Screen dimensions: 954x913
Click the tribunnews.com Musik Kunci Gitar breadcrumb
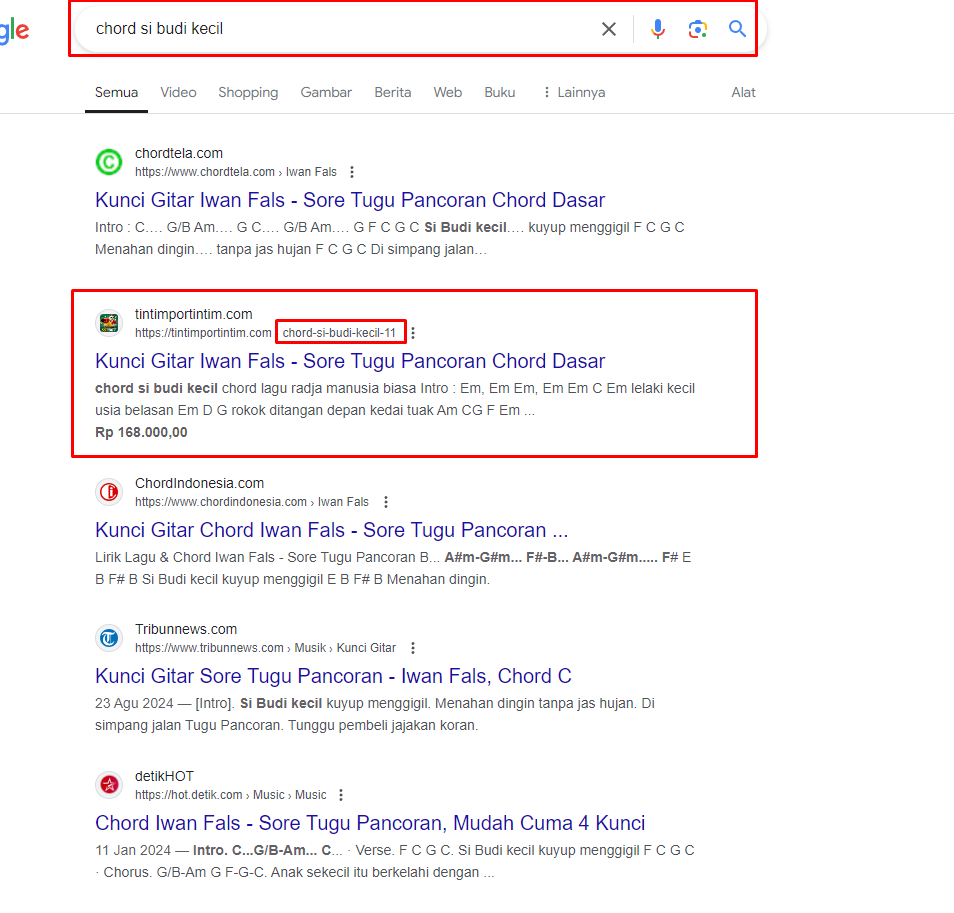tap(265, 648)
